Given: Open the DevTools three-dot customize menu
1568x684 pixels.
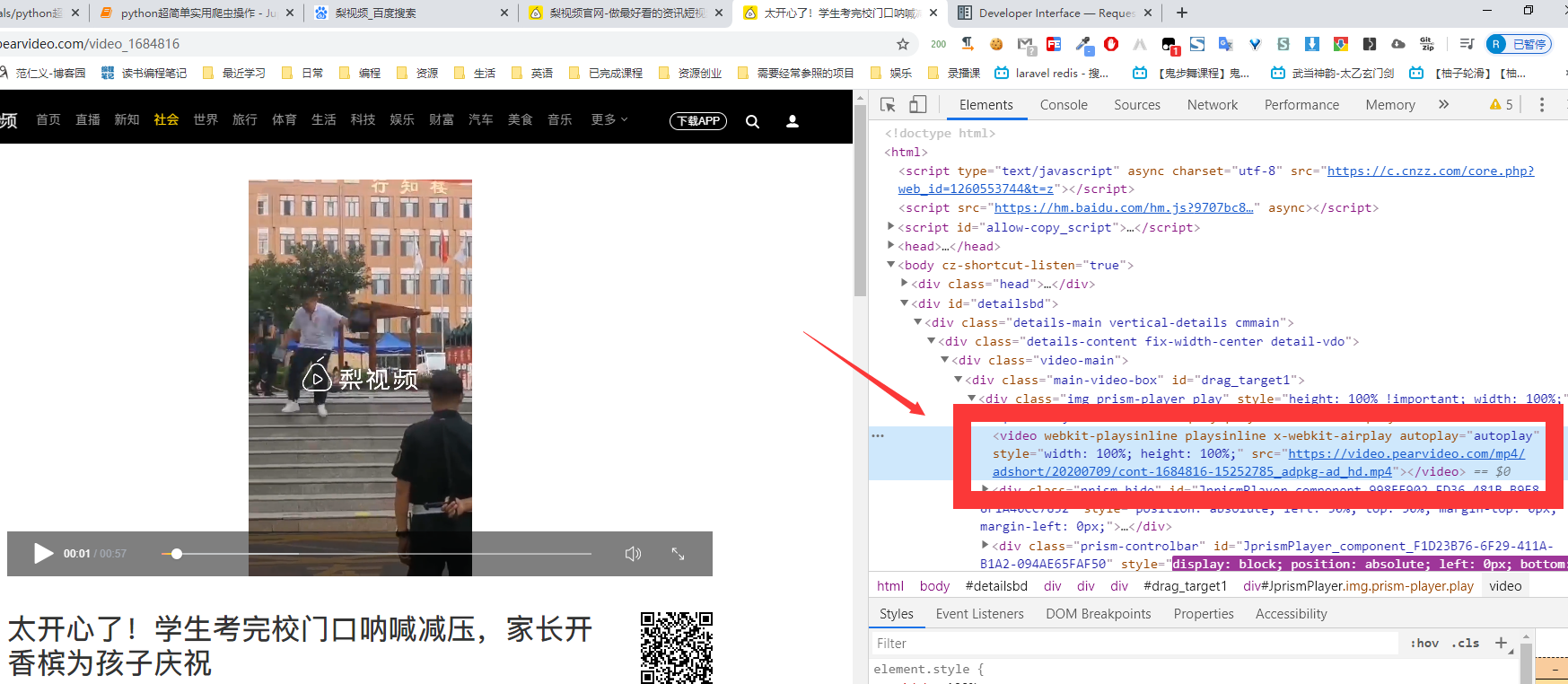Looking at the screenshot, I should pos(1542,105).
